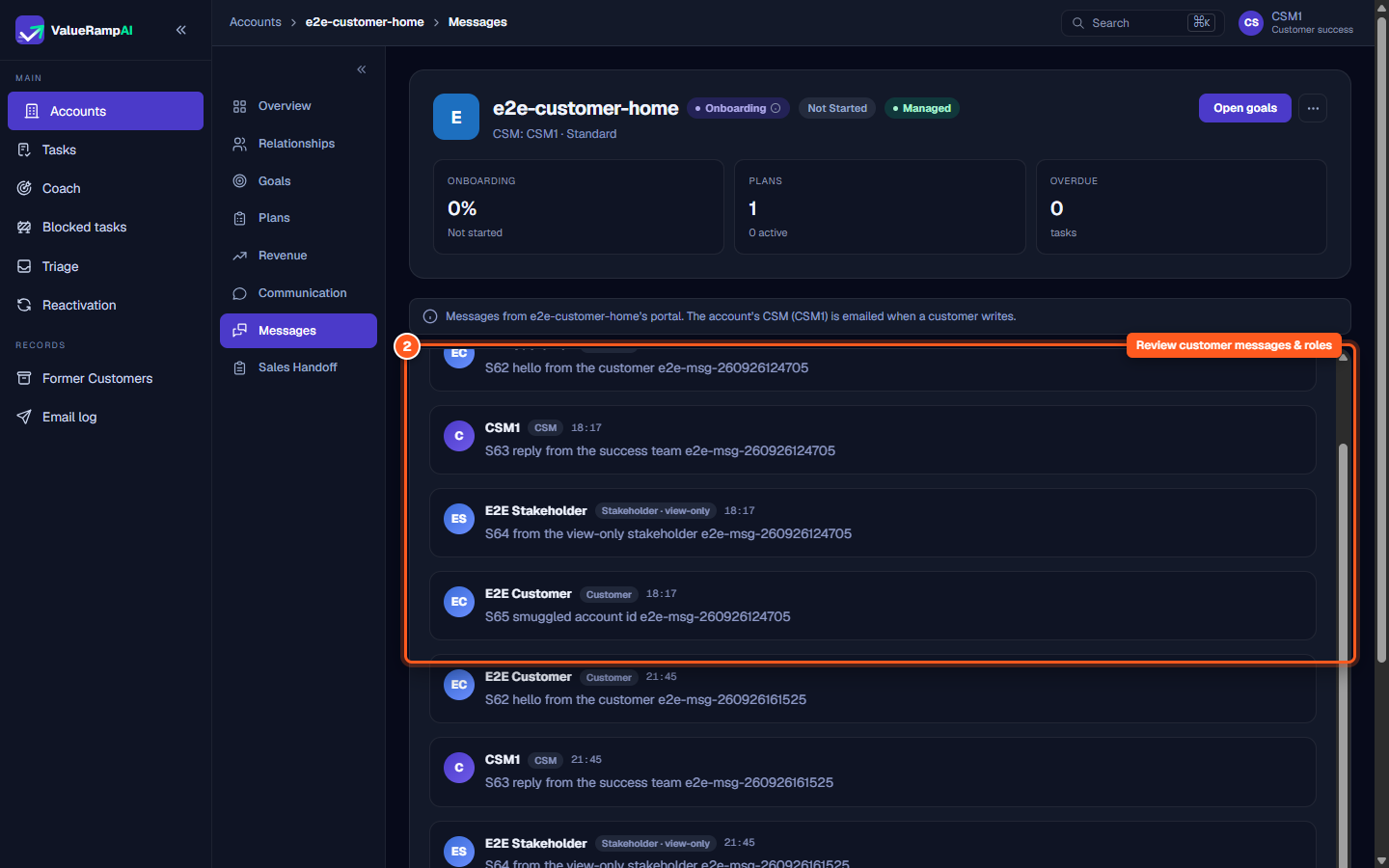Switch to Relationships tab label
Image resolution: width=1389 pixels, height=868 pixels.
[296, 144]
